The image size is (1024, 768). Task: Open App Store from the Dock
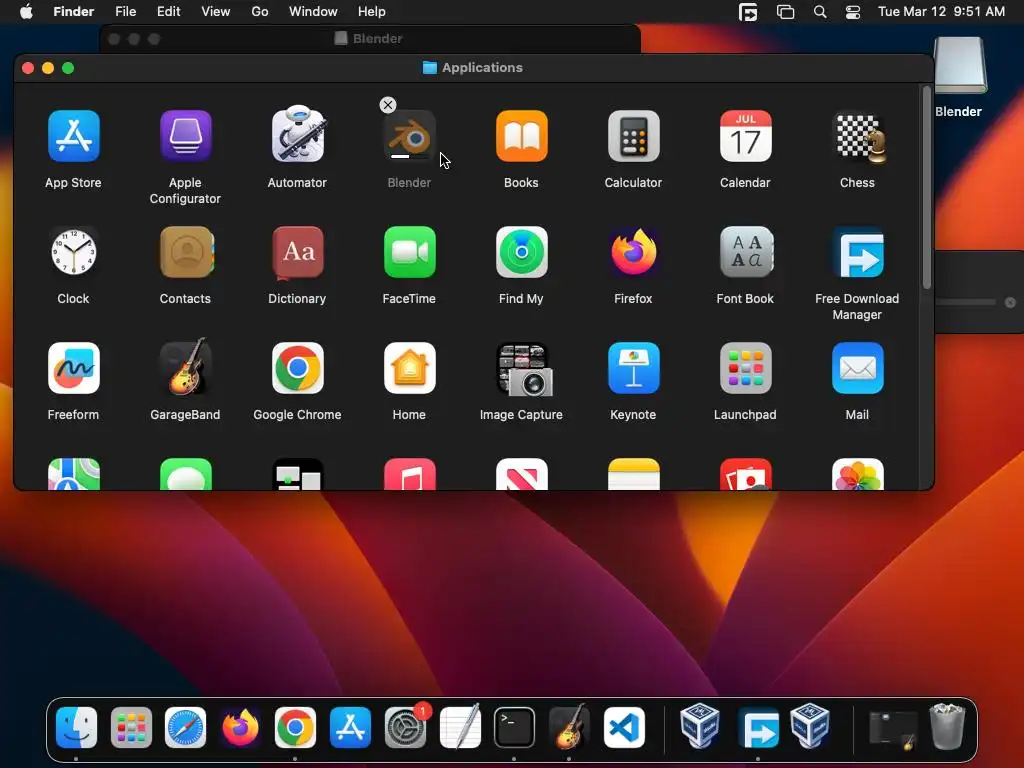[350, 727]
